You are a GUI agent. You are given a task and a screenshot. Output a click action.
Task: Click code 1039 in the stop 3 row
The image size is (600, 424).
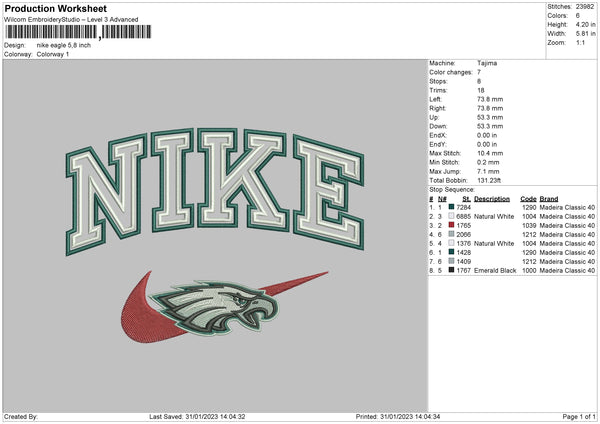pos(529,225)
